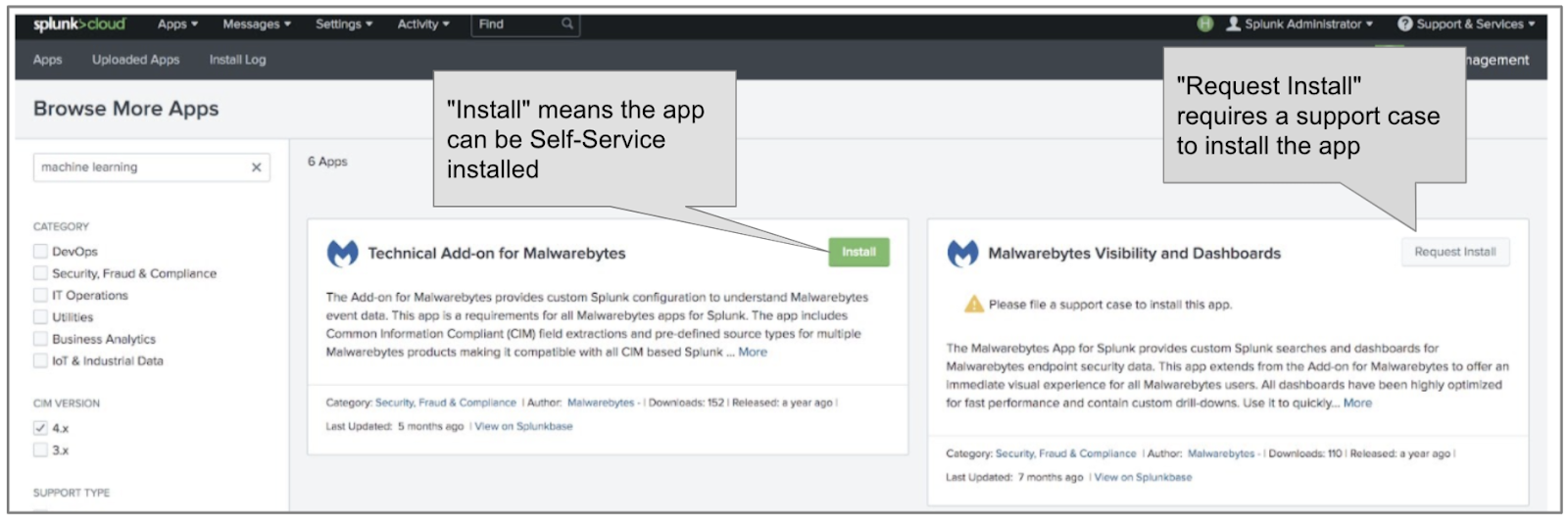Open the Apps dropdown menu
1568x521 pixels.
point(177,24)
